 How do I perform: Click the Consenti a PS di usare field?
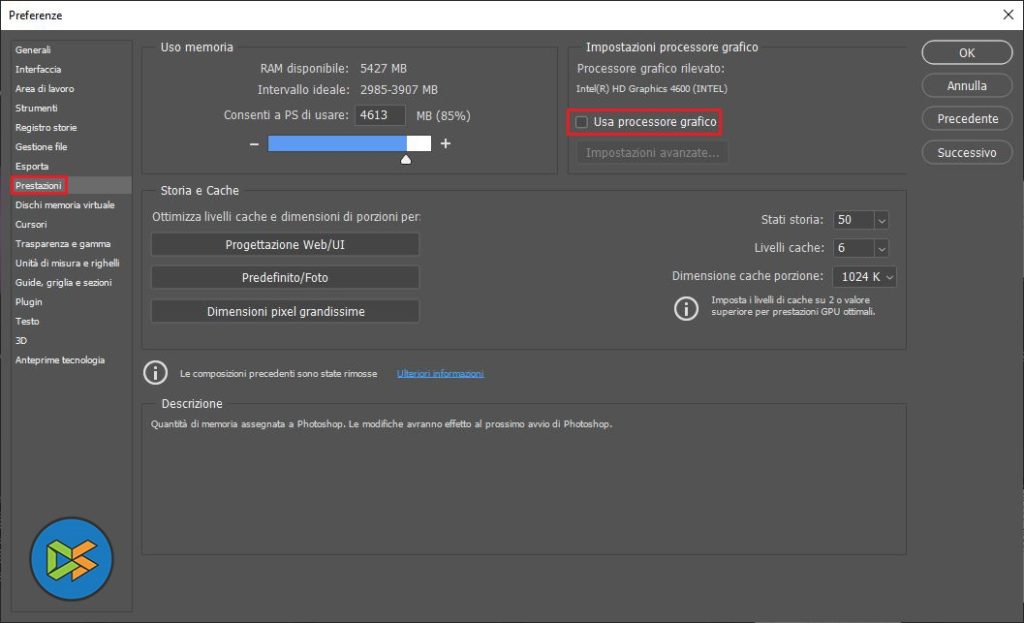click(x=380, y=116)
